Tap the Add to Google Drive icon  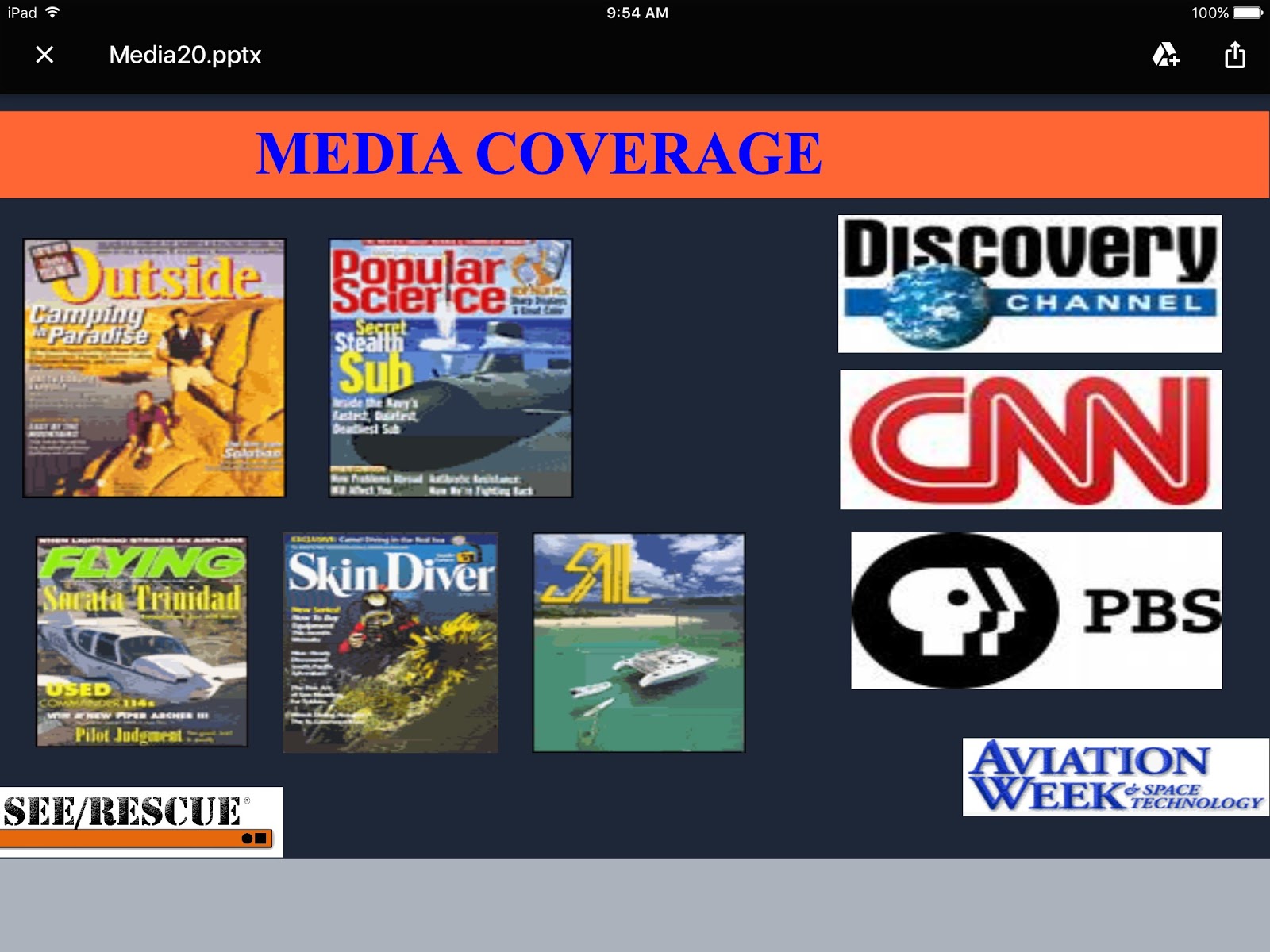pyautogui.click(x=1165, y=55)
